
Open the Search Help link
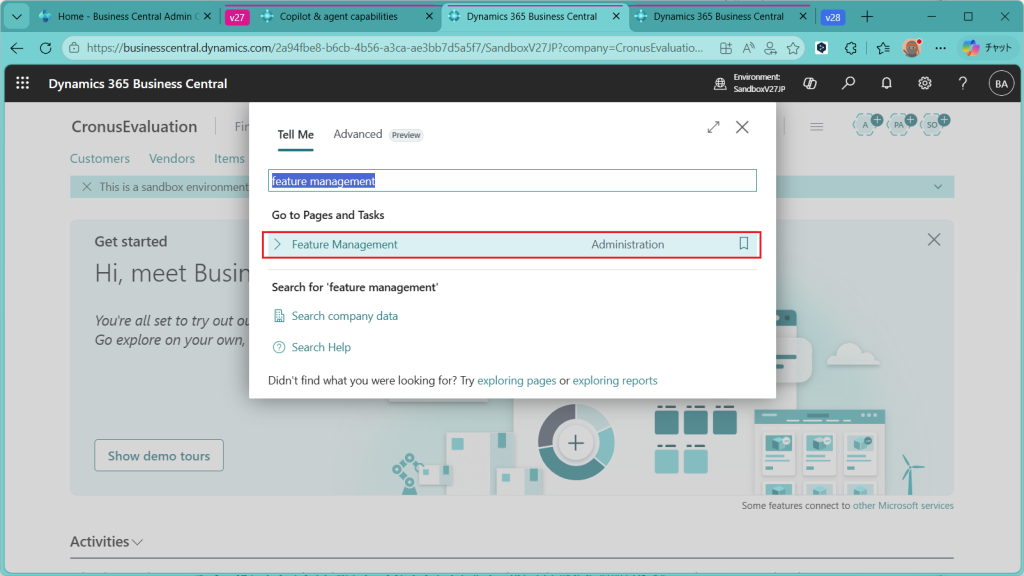320,347
